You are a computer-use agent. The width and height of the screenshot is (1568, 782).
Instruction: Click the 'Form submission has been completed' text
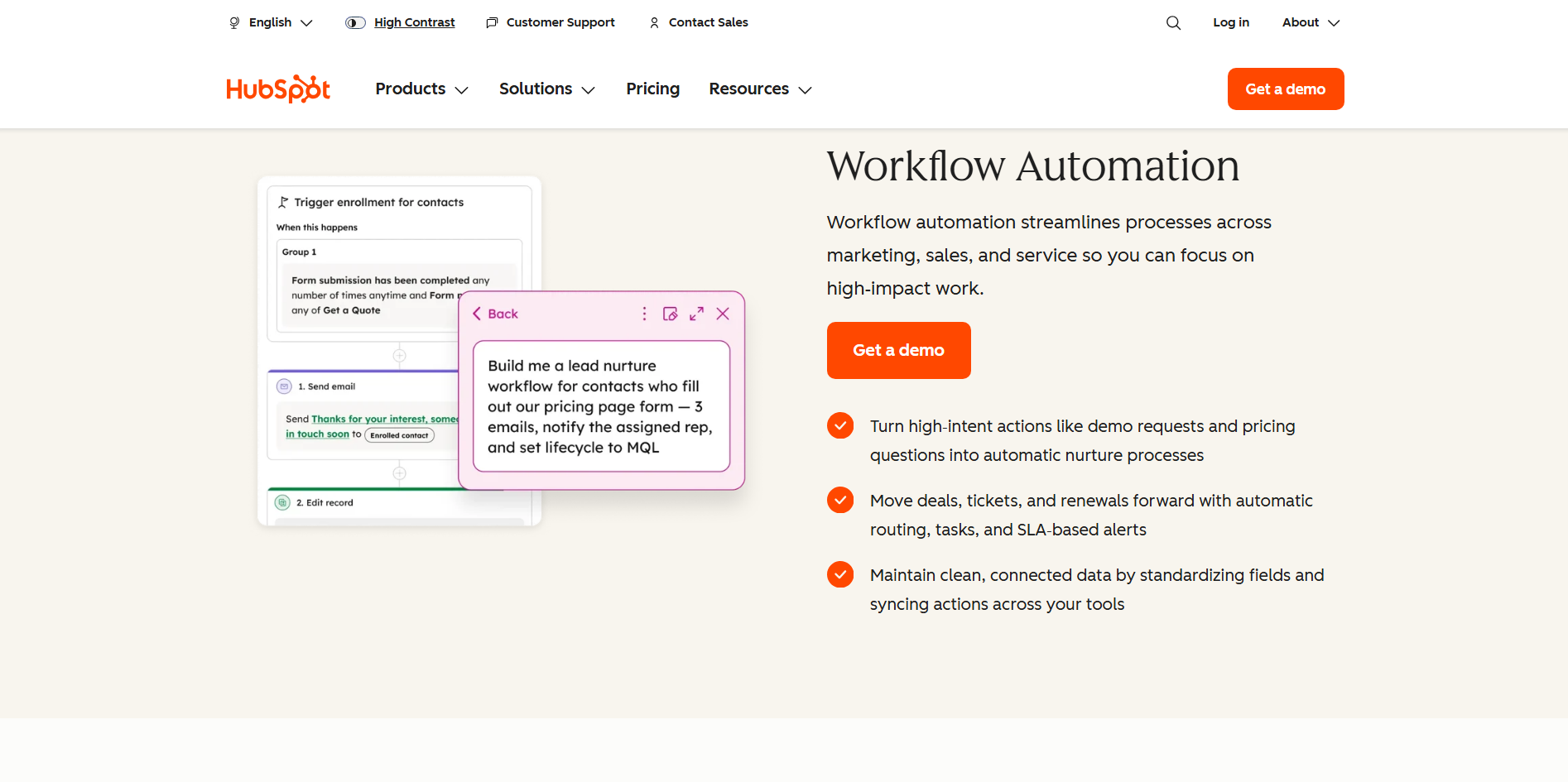click(x=381, y=281)
